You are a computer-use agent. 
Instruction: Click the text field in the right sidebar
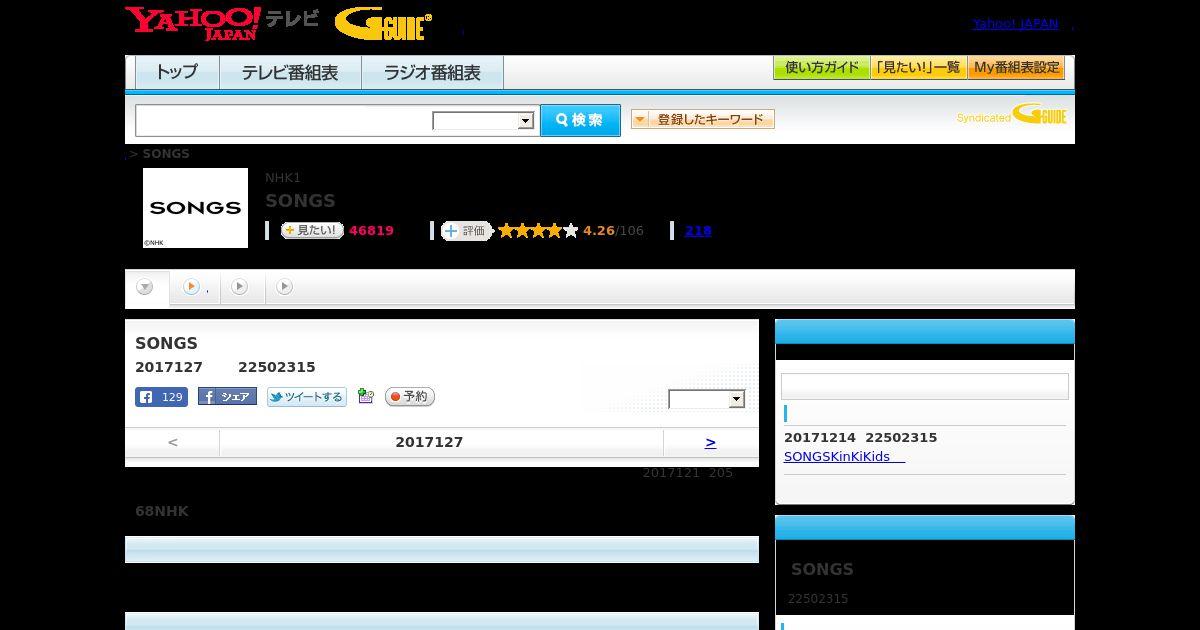(924, 386)
